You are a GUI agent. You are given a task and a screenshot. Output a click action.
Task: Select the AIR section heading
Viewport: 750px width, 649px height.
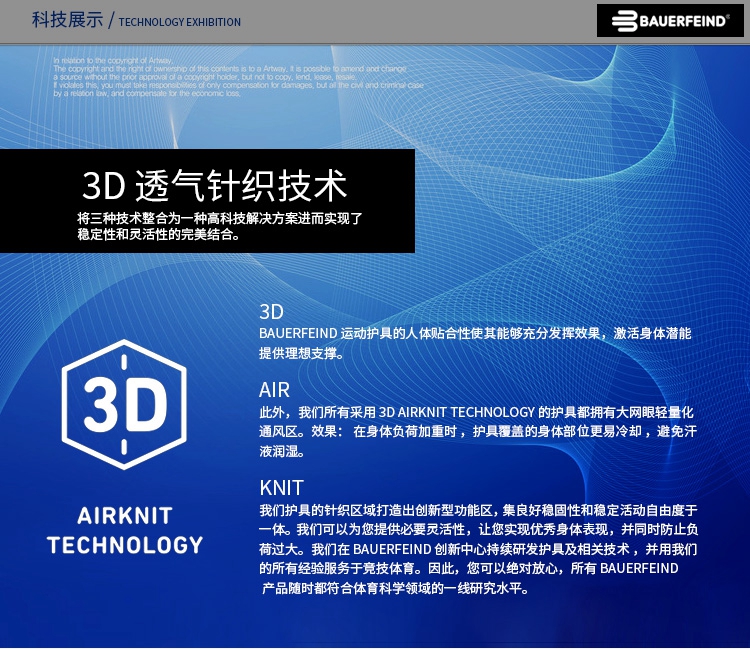click(x=274, y=390)
